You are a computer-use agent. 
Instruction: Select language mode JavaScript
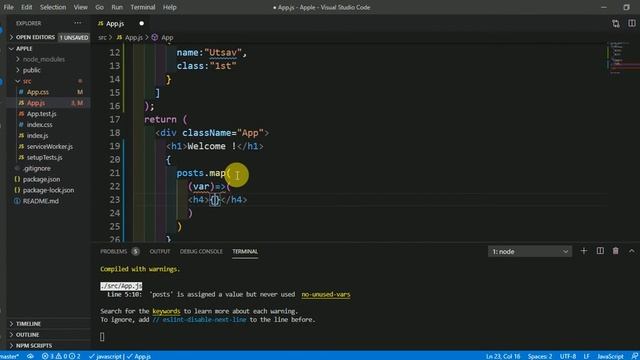click(610, 356)
